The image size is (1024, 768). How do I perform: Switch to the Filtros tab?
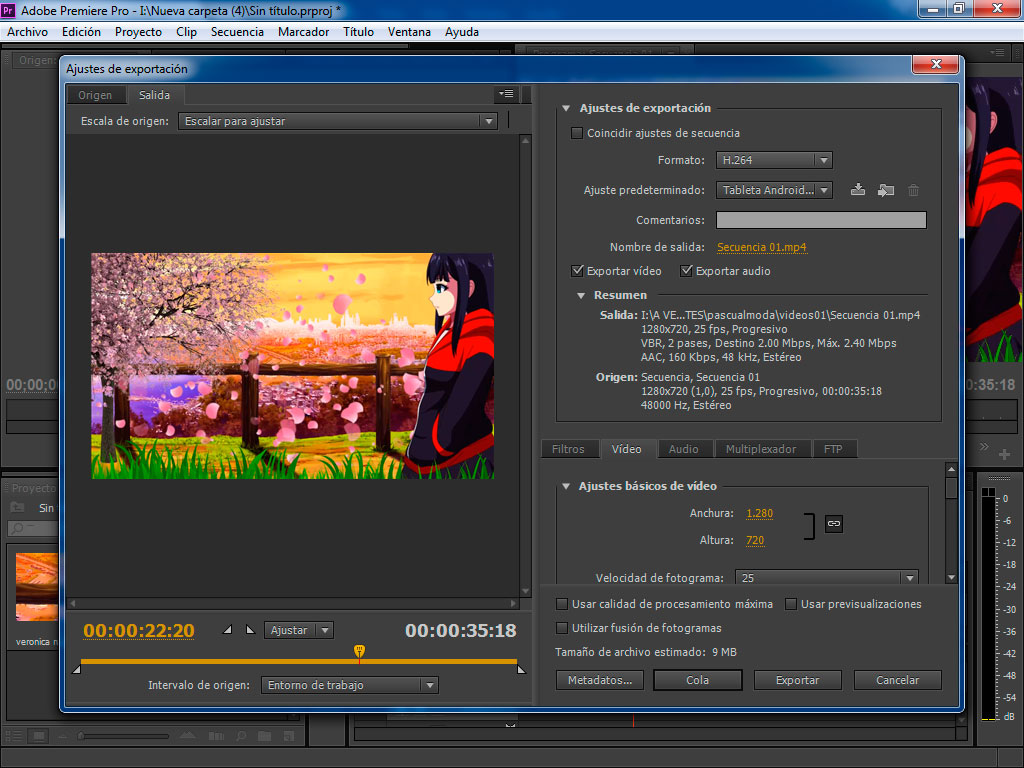pos(568,449)
